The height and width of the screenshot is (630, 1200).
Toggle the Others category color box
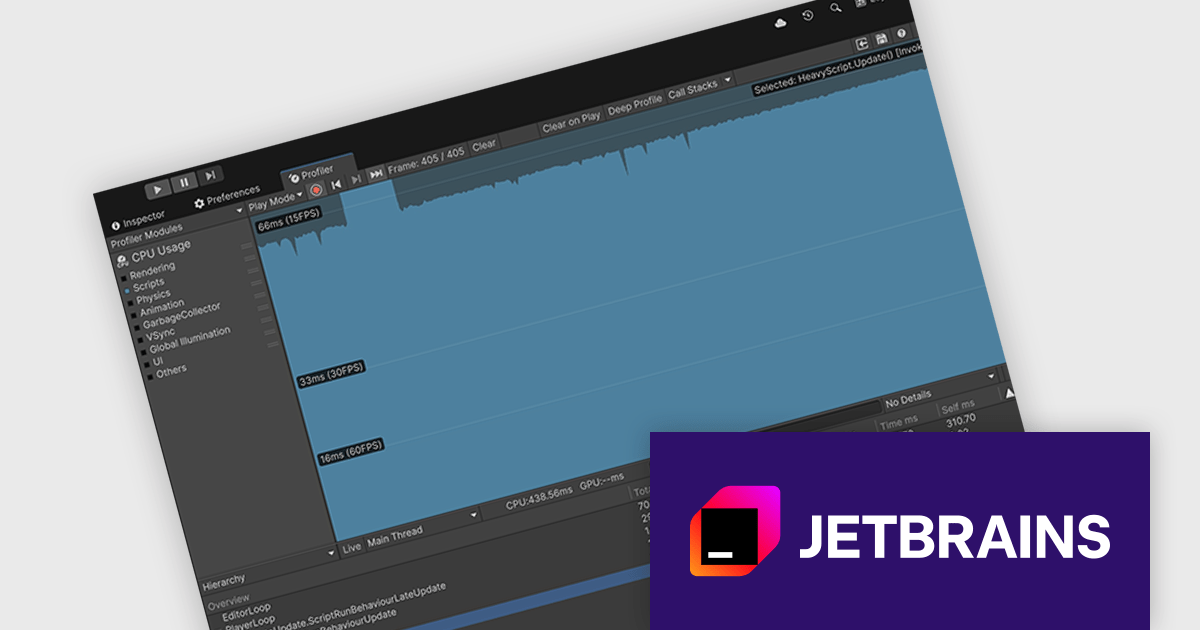tap(150, 377)
